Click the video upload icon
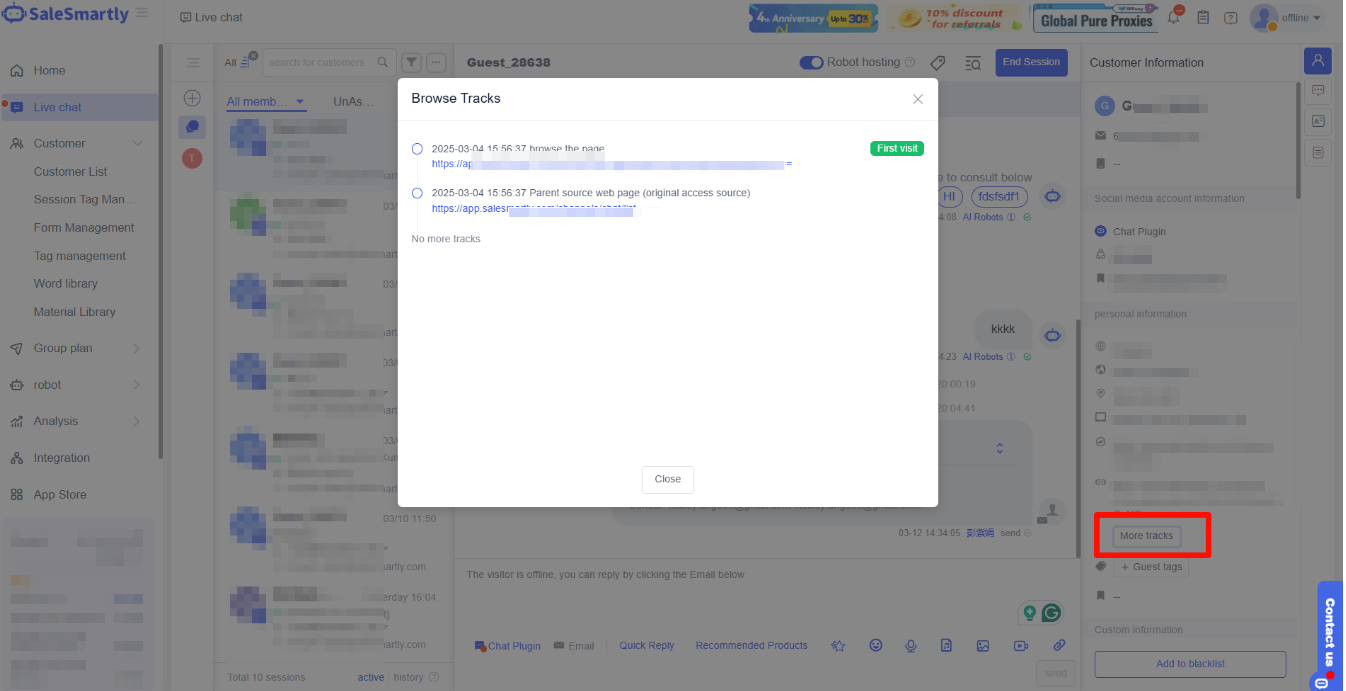 (x=1021, y=646)
